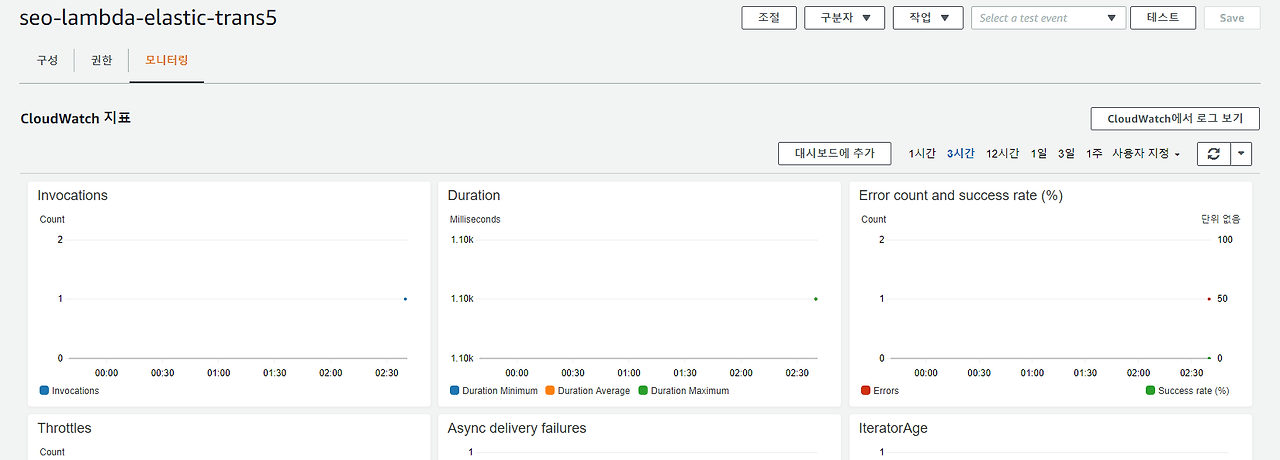
Task: Click the 테스트 button
Action: point(1163,18)
